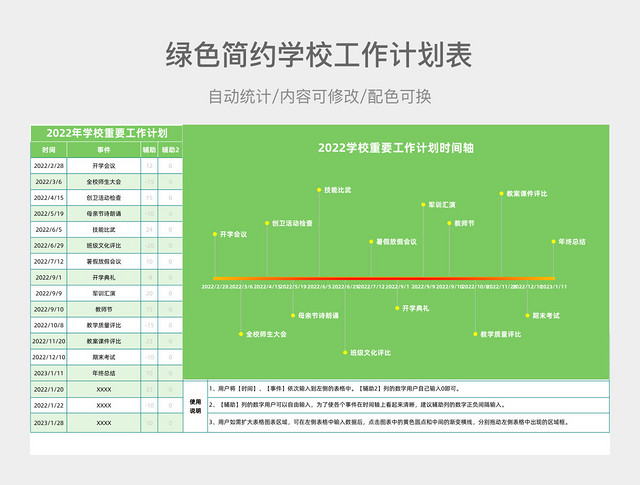Select the event cell 年终总结 in table
Image resolution: width=640 pixels, height=485 pixels.
(104, 373)
